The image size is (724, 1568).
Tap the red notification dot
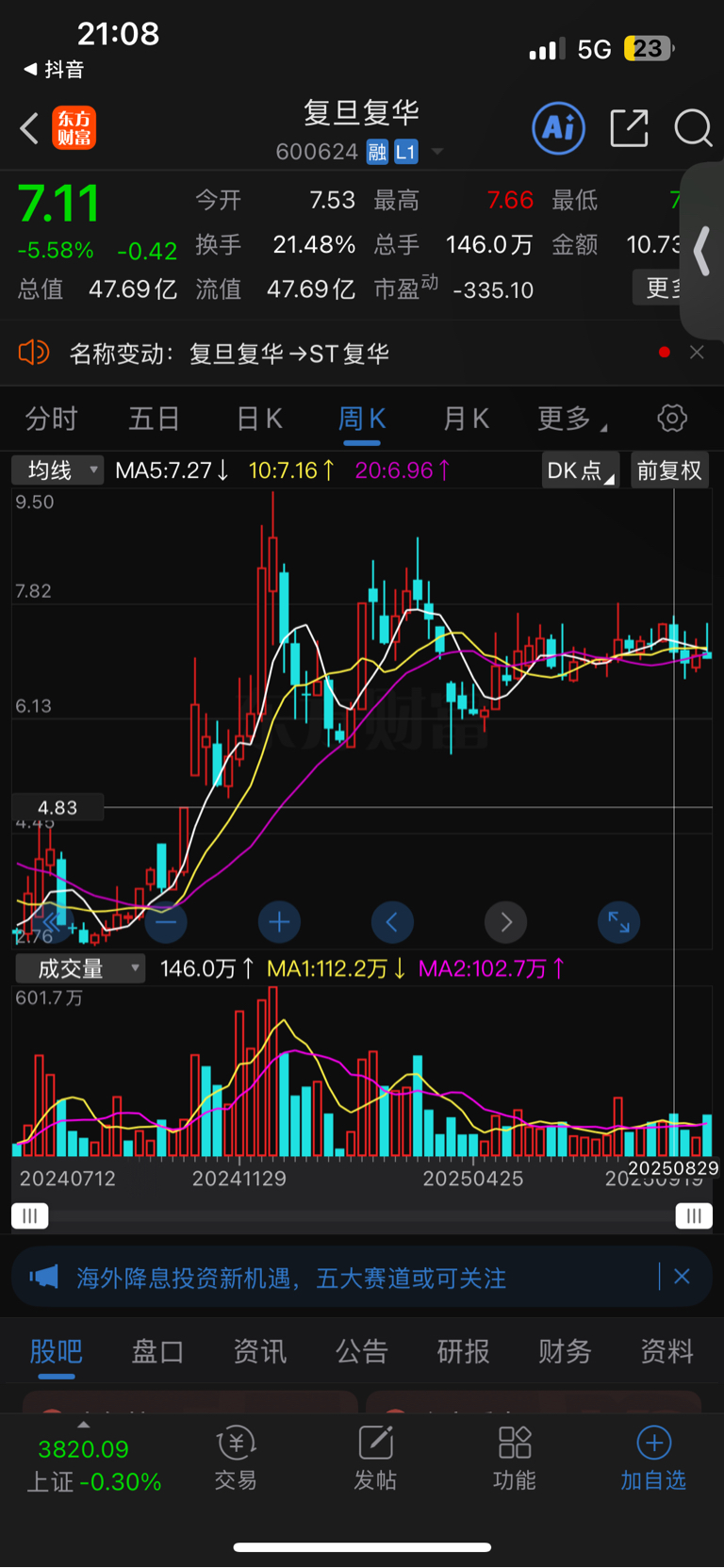[665, 352]
